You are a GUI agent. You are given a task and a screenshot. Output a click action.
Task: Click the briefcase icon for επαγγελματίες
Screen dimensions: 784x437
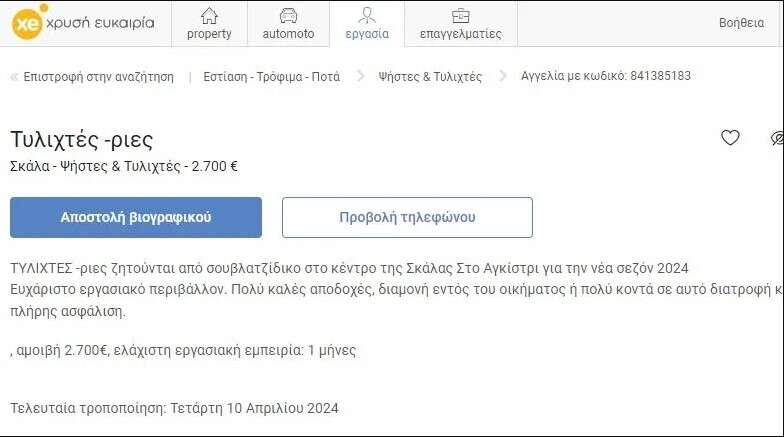[x=460, y=15]
